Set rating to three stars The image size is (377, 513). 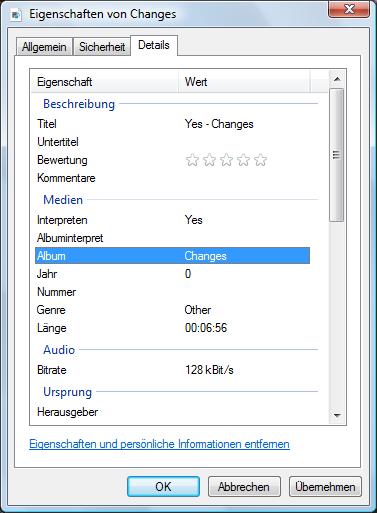[x=226, y=160]
